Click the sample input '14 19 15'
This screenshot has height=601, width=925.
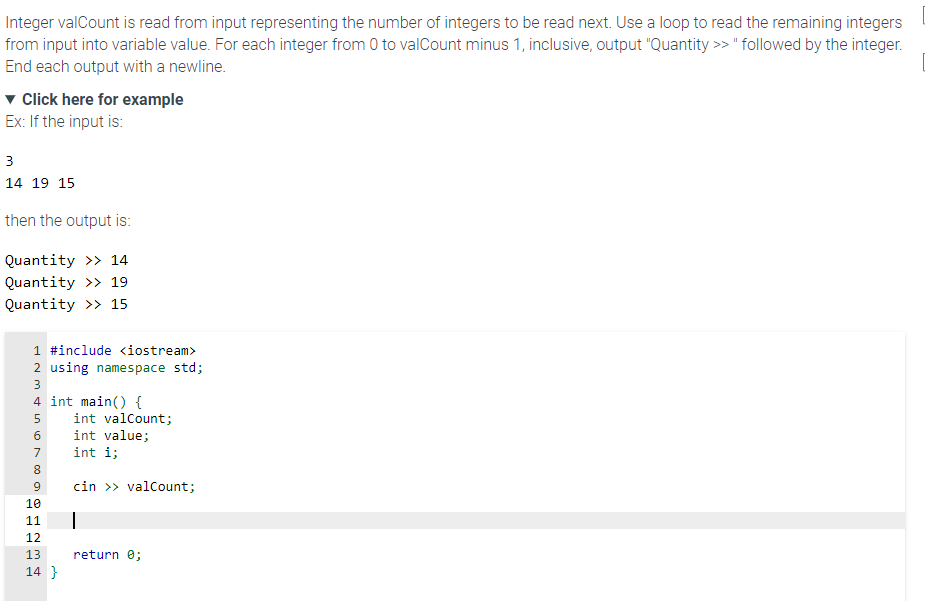point(40,183)
